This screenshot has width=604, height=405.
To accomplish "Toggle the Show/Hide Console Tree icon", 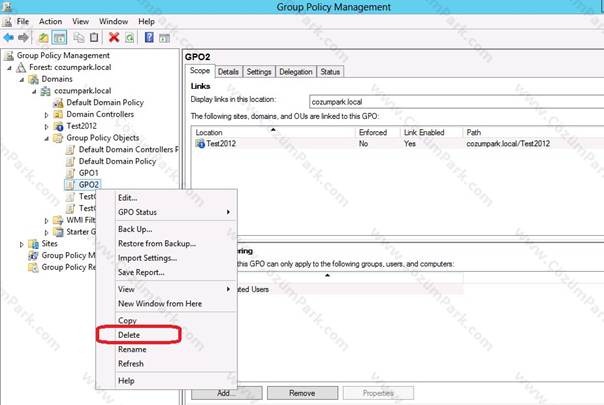I will coord(59,38).
